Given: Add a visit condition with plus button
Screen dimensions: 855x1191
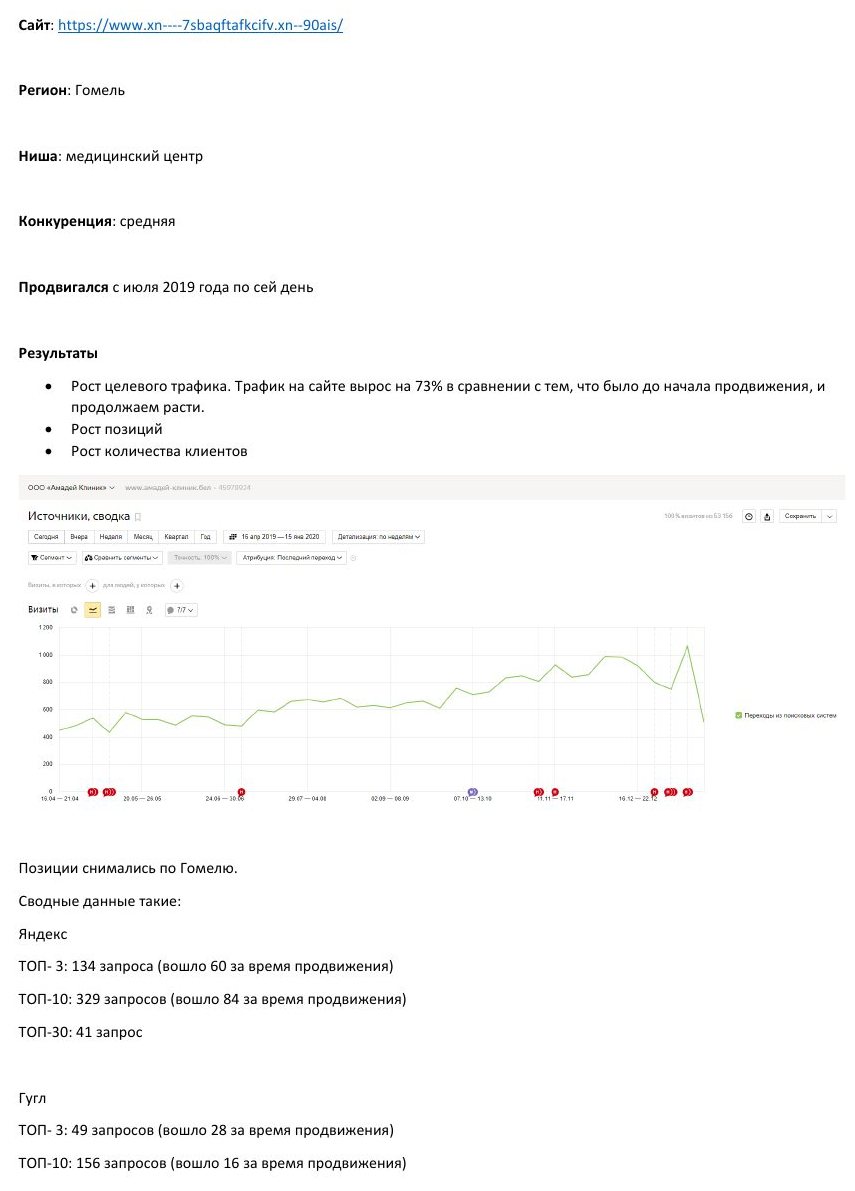Looking at the screenshot, I should pyautogui.click(x=93, y=586).
